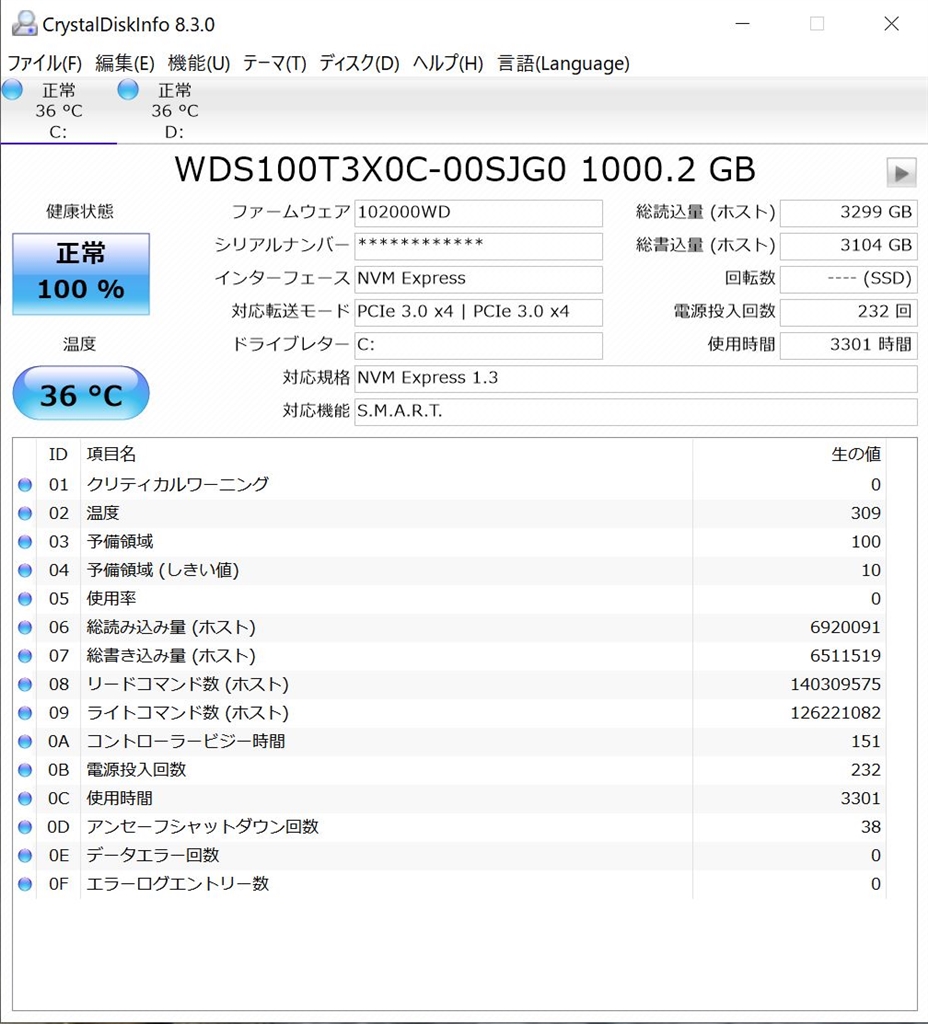Click the drive letter field showing C:
The height and width of the screenshot is (1024, 928).
click(x=478, y=345)
